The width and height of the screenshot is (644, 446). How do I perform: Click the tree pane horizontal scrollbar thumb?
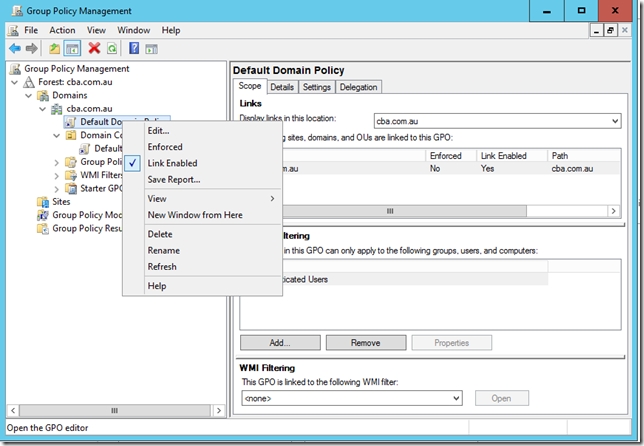115,410
